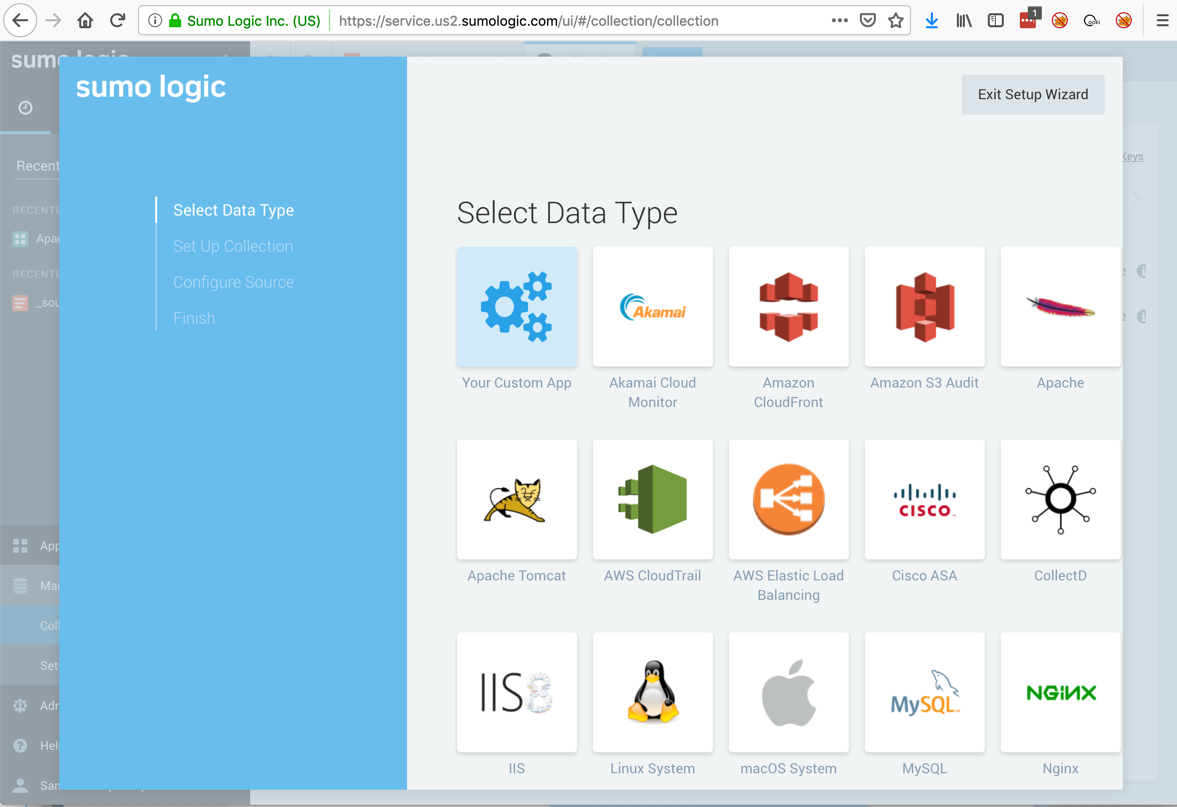Screen dimensions: 1177x807
Task: Pick the Amazon CloudFront tile
Action: click(788, 306)
